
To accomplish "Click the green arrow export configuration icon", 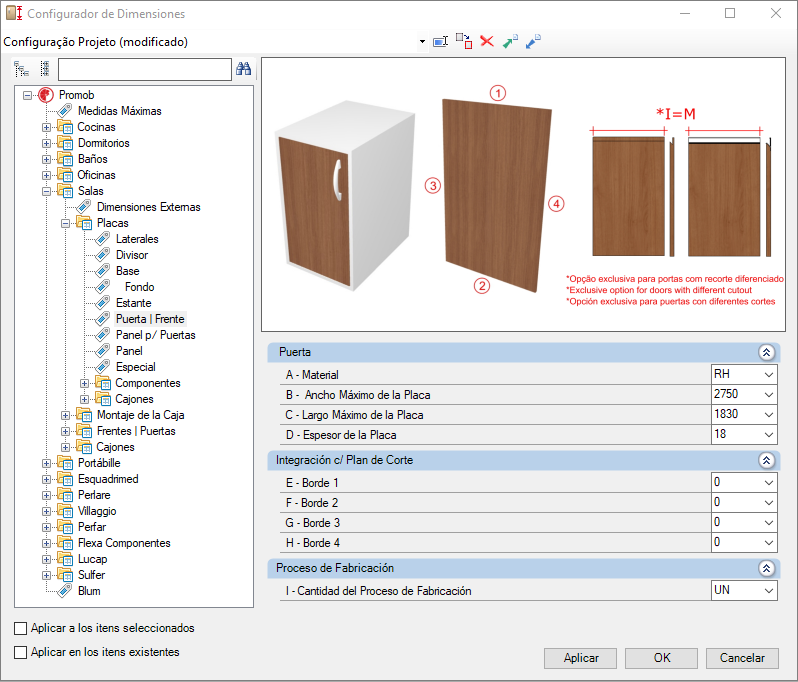I will coord(510,41).
